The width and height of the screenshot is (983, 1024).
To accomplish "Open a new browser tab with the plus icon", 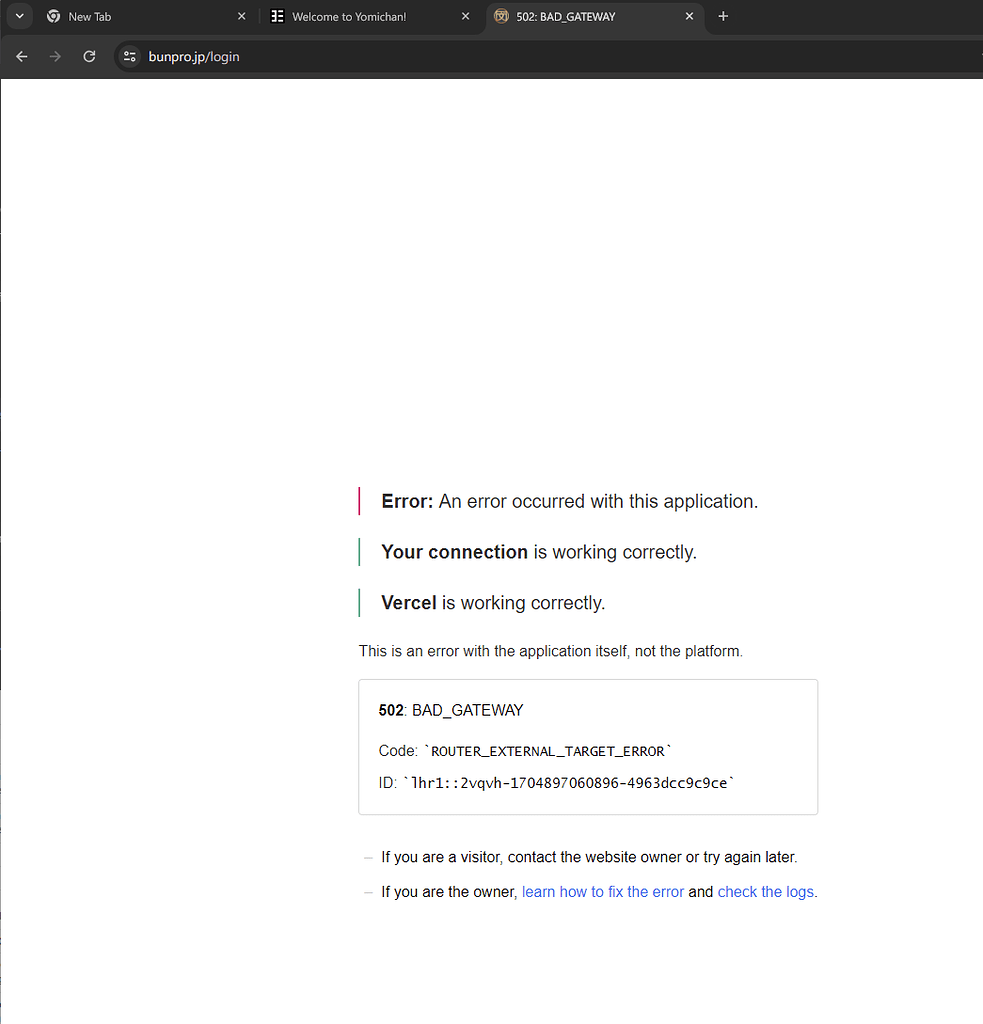I will point(723,16).
